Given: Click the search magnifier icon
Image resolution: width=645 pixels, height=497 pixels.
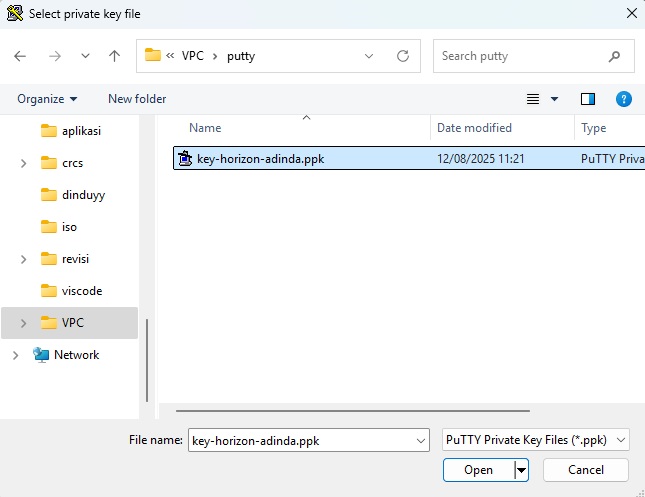Looking at the screenshot, I should (x=614, y=56).
